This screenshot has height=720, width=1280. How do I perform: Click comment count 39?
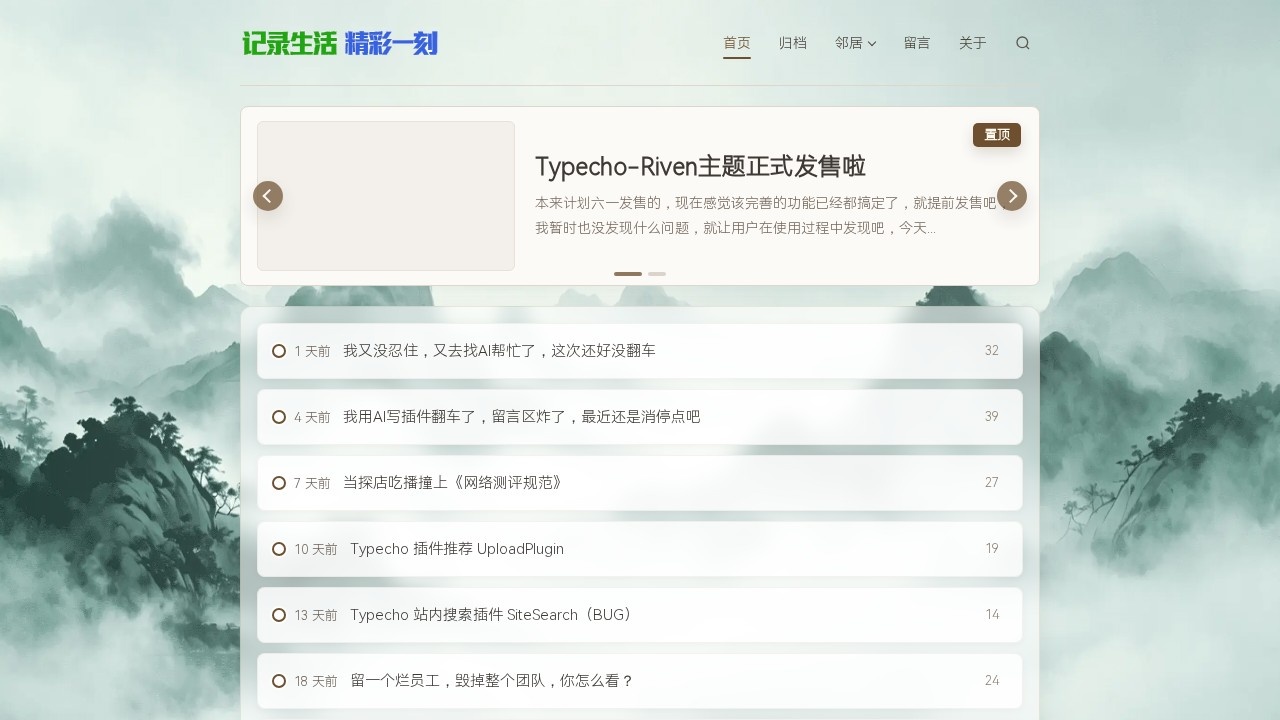coord(992,417)
